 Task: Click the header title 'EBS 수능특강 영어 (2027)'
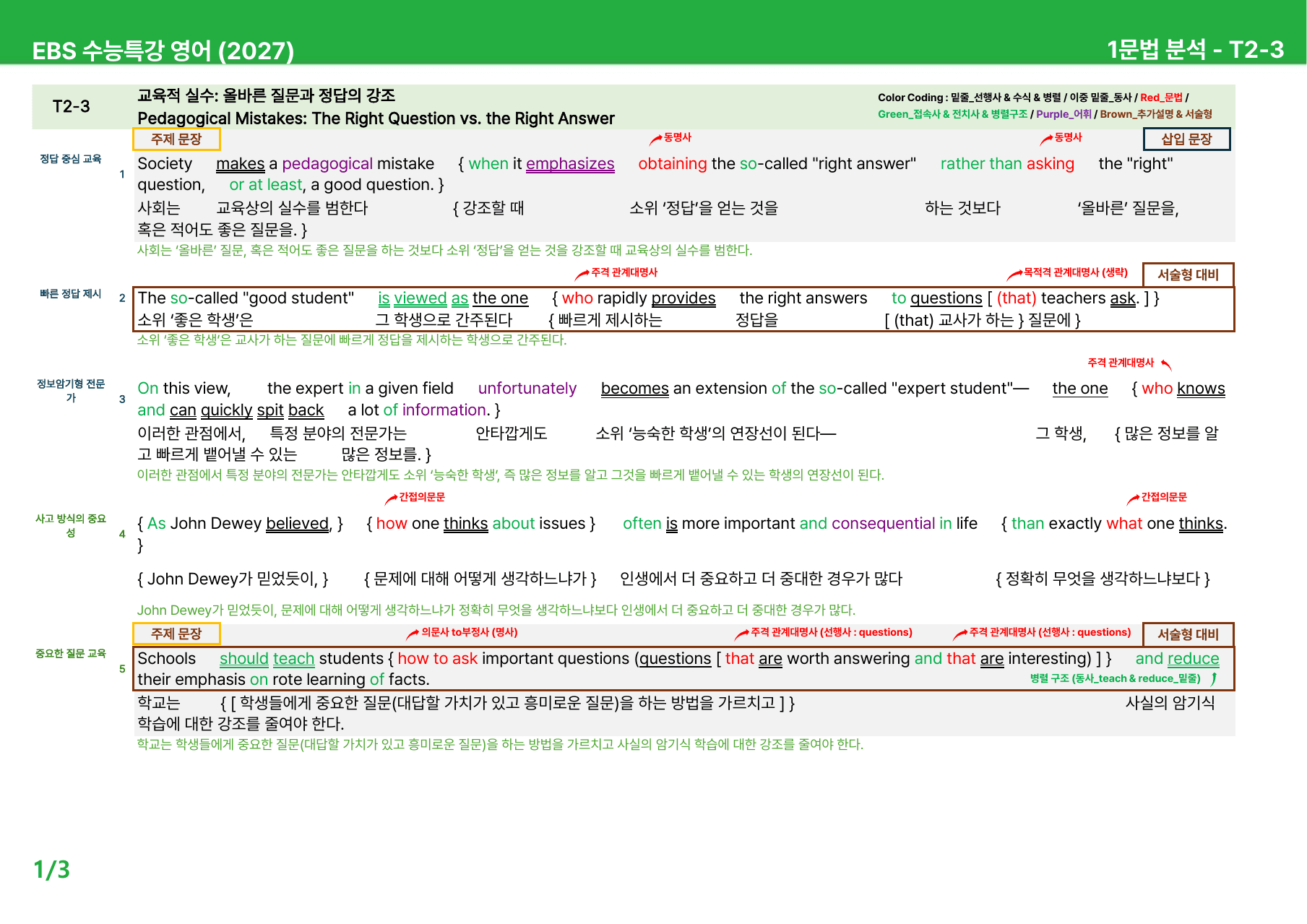pyautogui.click(x=163, y=51)
